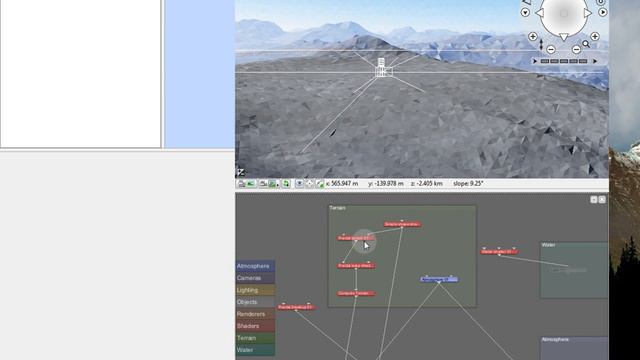Set navigation speed to first segment
The width and height of the screenshot is (640, 360).
[x=545, y=61]
